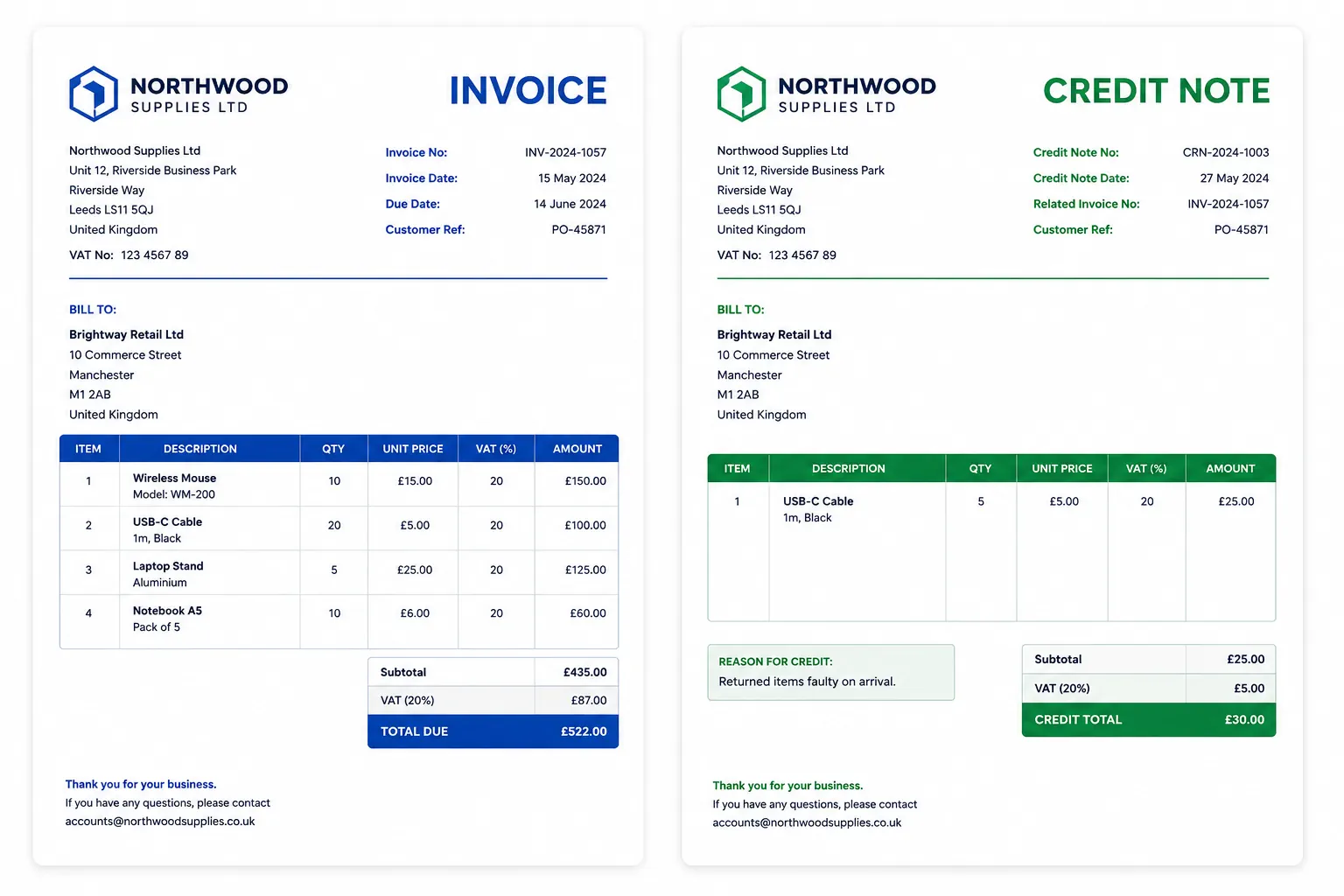Select customer ref PO-45871 on the credit note
Image resolution: width=1344 pixels, height=896 pixels.
point(1242,230)
